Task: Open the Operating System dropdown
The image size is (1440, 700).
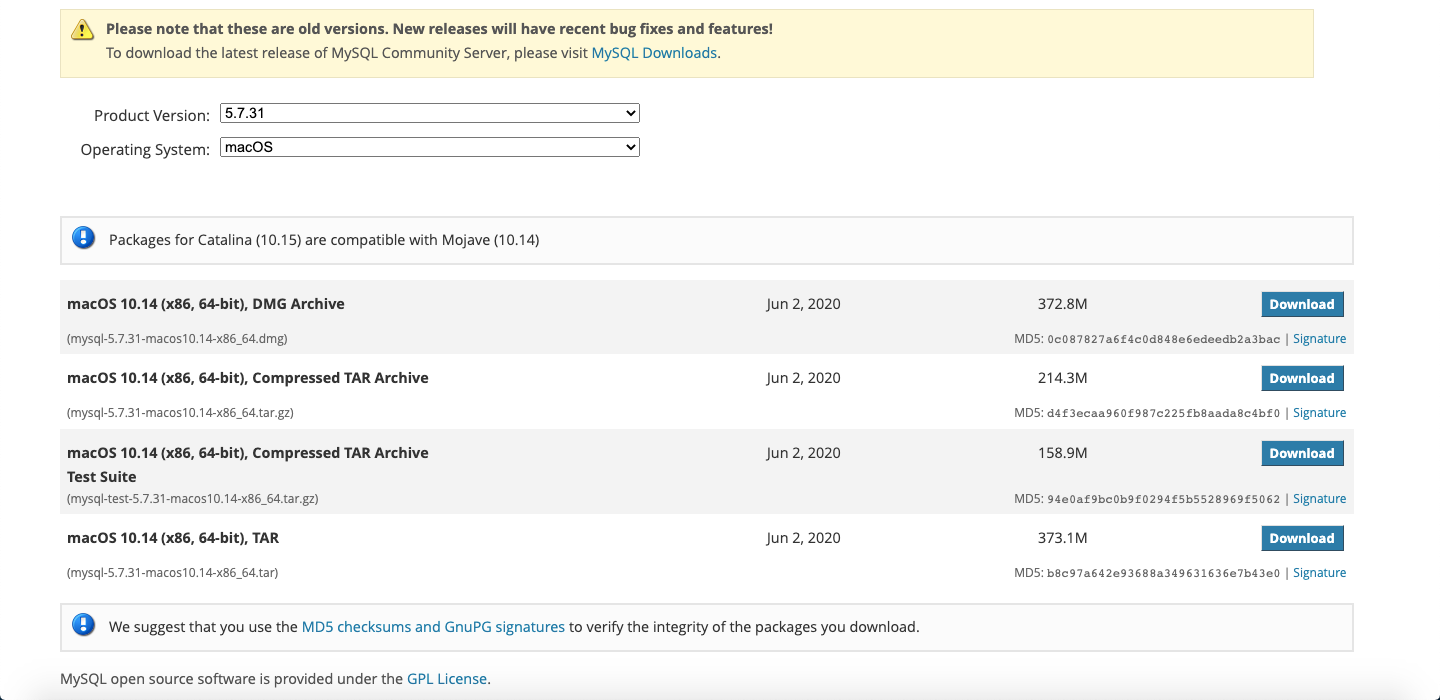Action: pos(429,147)
